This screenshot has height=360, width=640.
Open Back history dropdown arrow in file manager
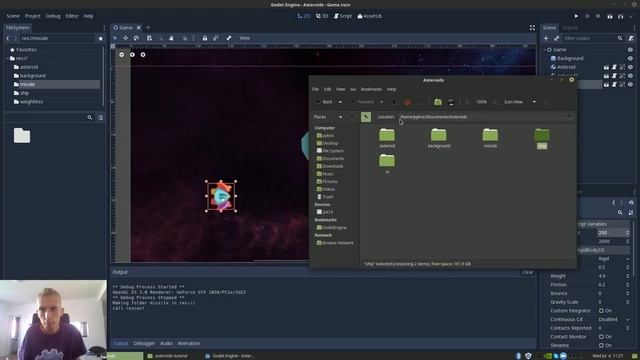click(340, 102)
